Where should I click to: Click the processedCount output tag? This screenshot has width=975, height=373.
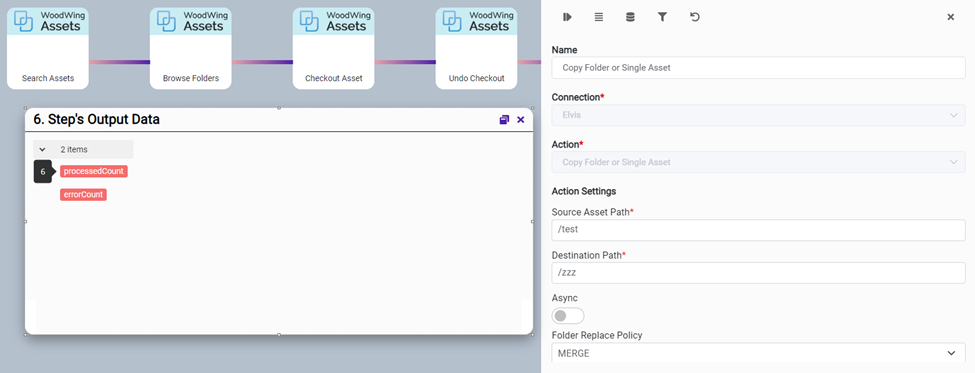click(94, 171)
